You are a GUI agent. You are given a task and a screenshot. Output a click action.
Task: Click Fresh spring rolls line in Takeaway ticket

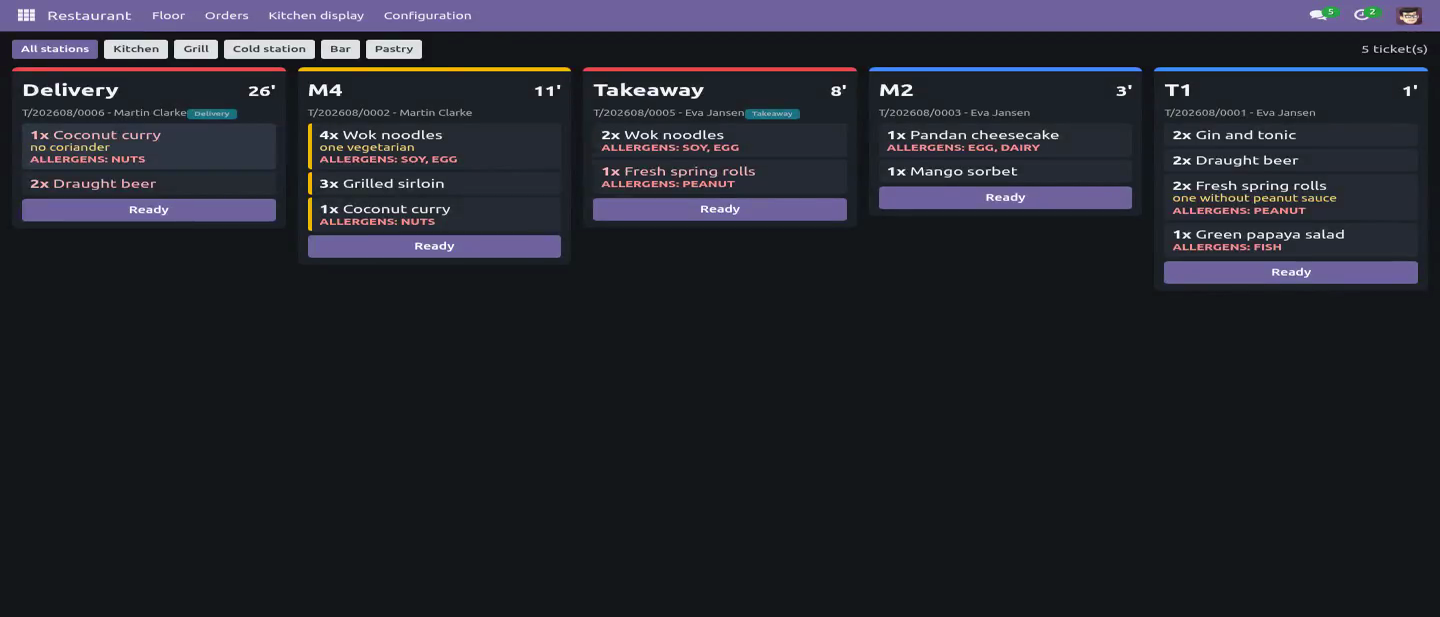pos(720,177)
